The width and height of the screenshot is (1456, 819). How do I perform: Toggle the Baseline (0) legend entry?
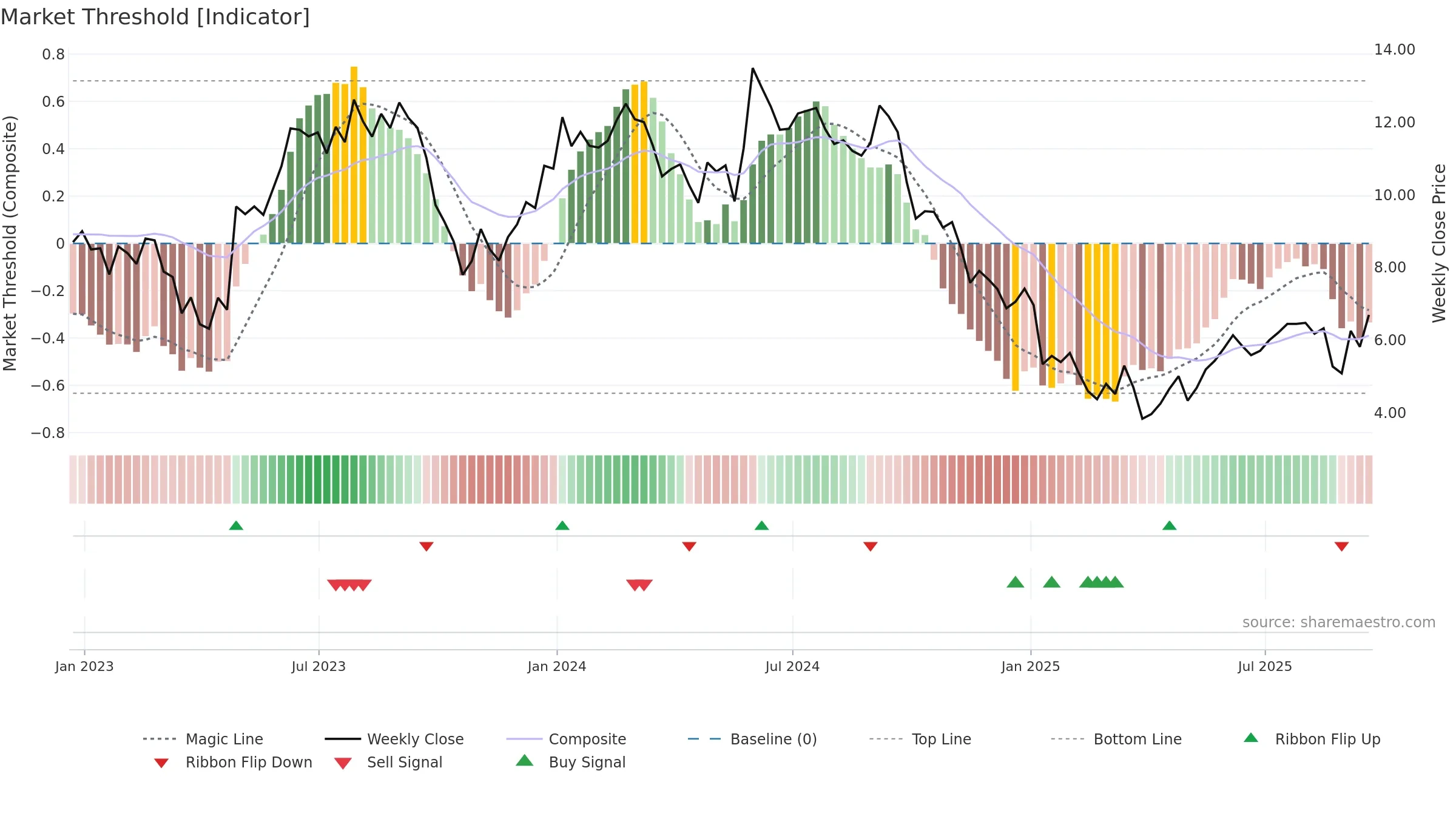coord(752,739)
